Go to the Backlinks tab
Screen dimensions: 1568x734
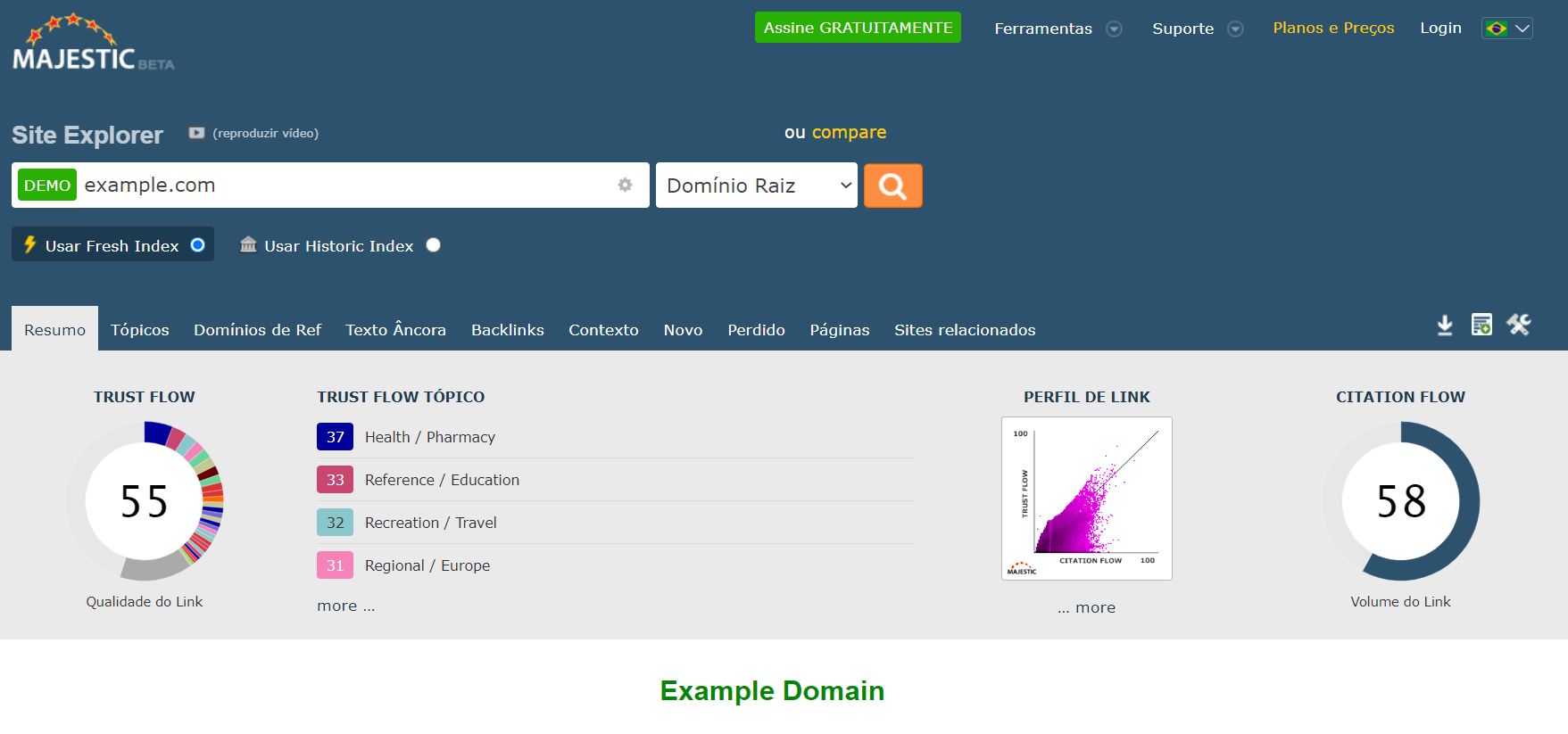pyautogui.click(x=507, y=329)
